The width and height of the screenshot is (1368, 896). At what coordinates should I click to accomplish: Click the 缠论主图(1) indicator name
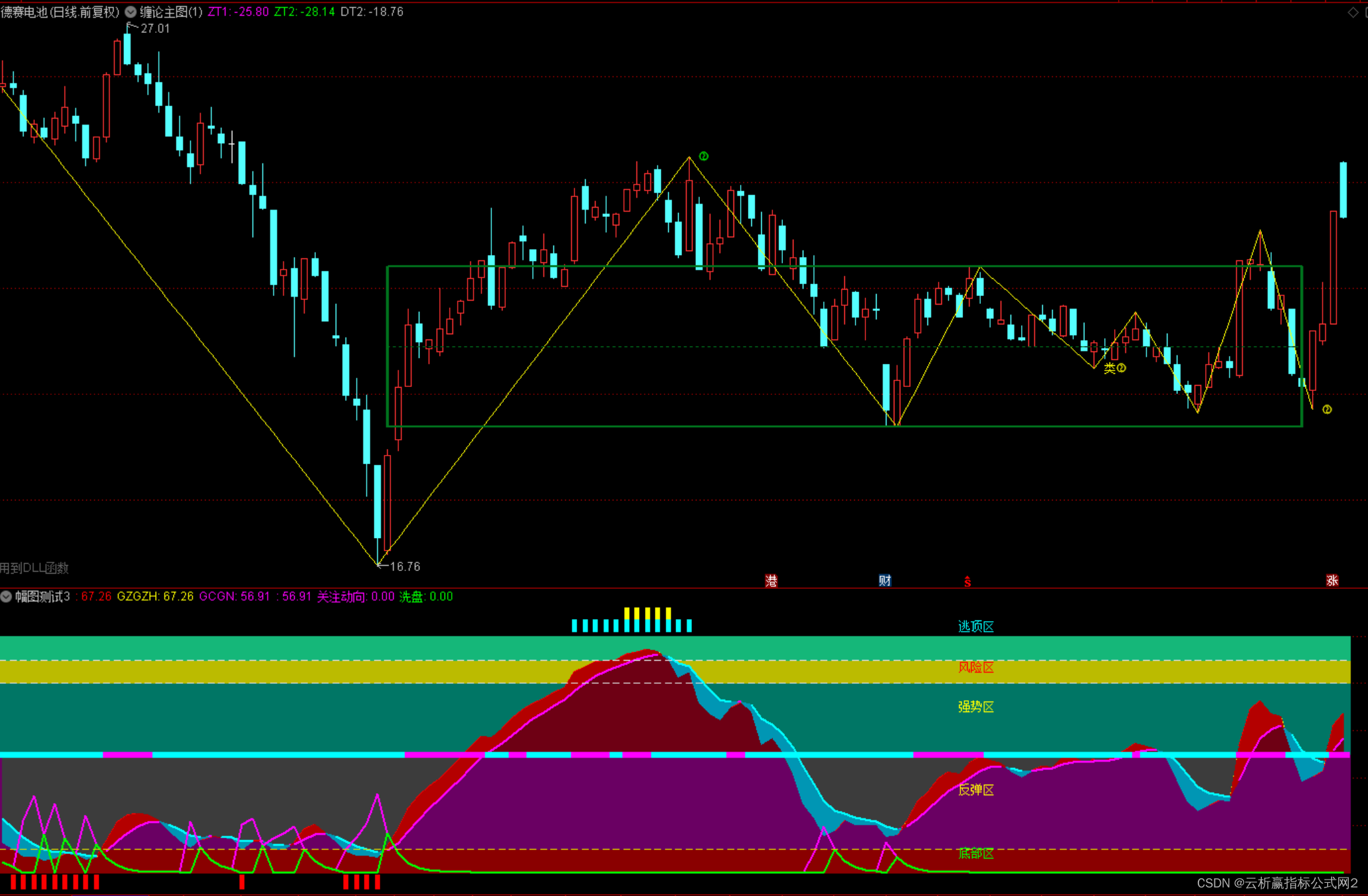tap(171, 12)
